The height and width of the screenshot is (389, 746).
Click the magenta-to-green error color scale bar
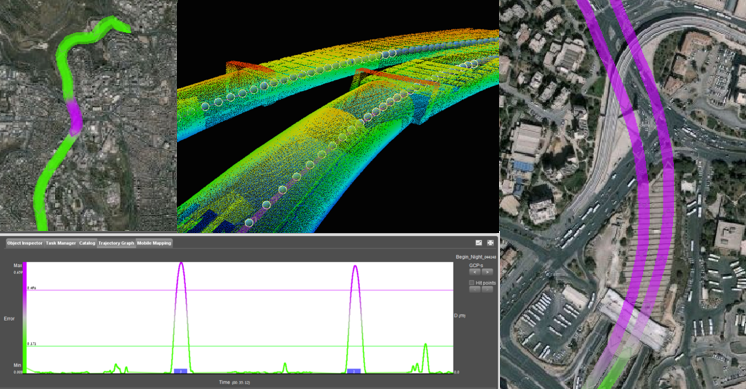coord(25,318)
